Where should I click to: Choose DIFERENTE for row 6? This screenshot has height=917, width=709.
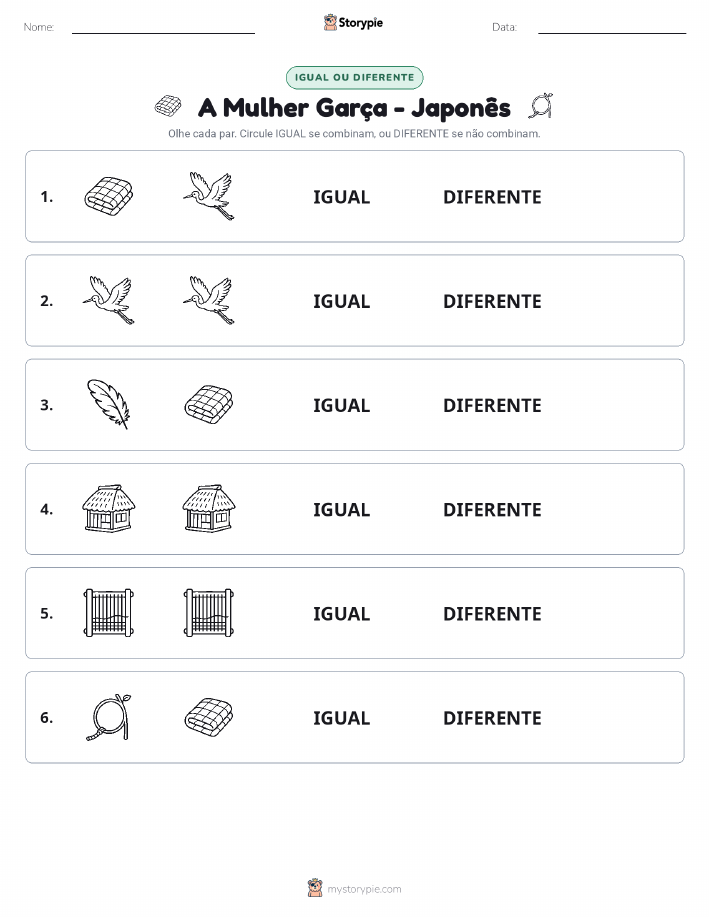pos(492,718)
